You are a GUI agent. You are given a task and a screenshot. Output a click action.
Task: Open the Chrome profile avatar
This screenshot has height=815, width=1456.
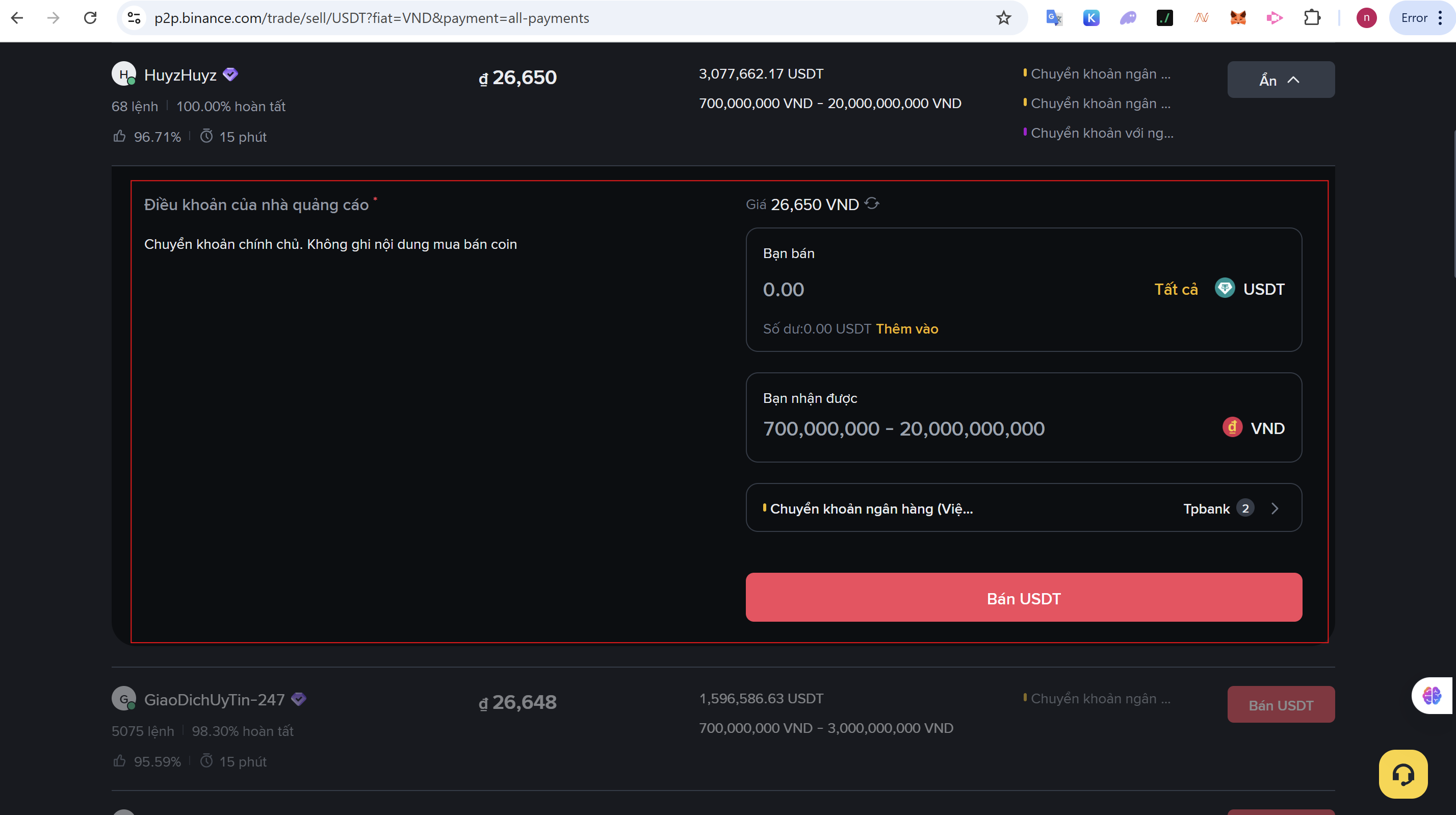coord(1366,18)
